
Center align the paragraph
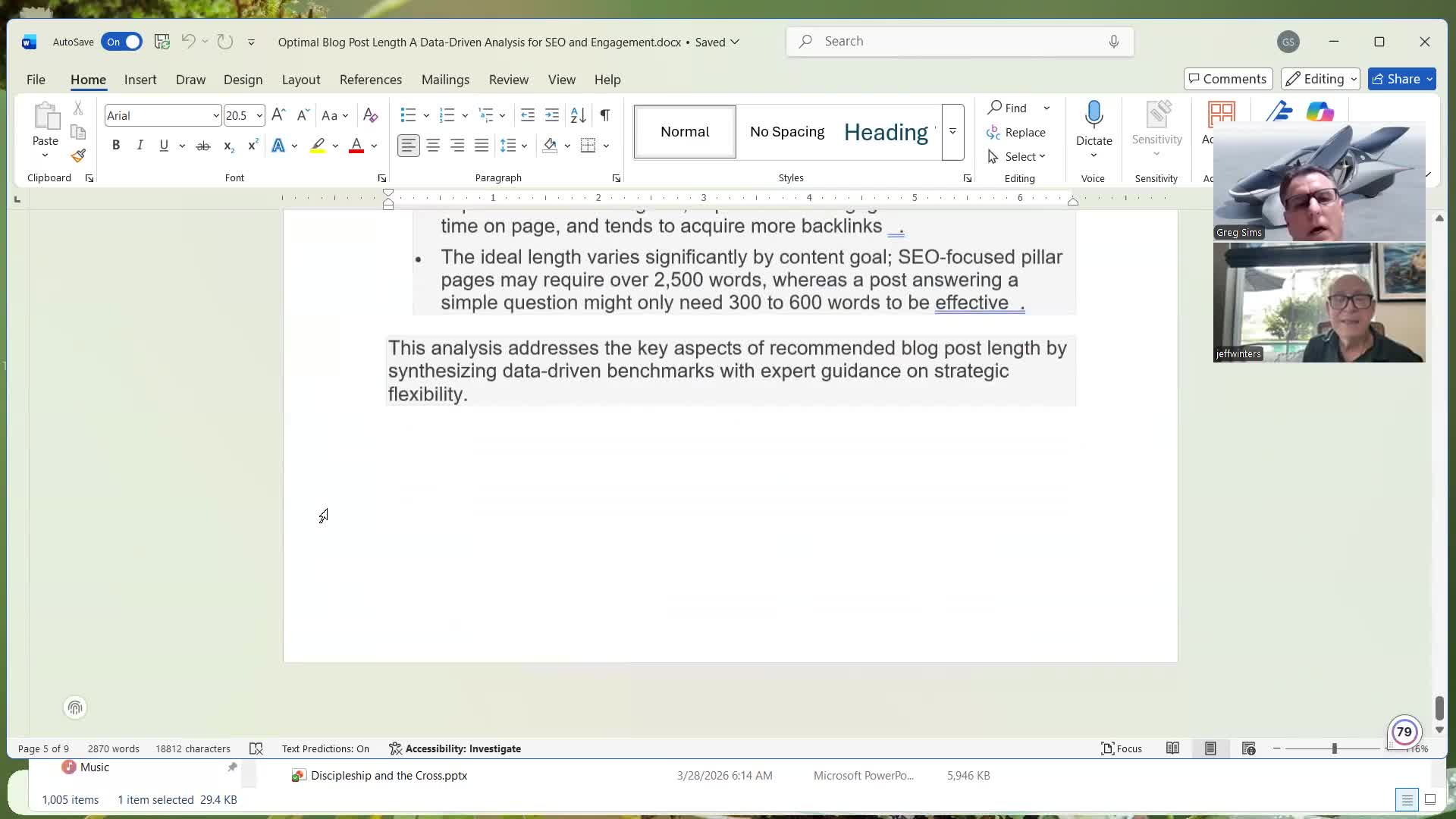433,146
